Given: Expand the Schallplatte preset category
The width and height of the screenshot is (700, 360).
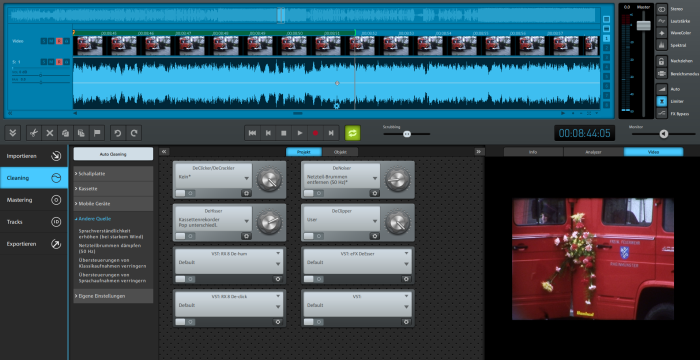Looking at the screenshot, I should pyautogui.click(x=113, y=173).
